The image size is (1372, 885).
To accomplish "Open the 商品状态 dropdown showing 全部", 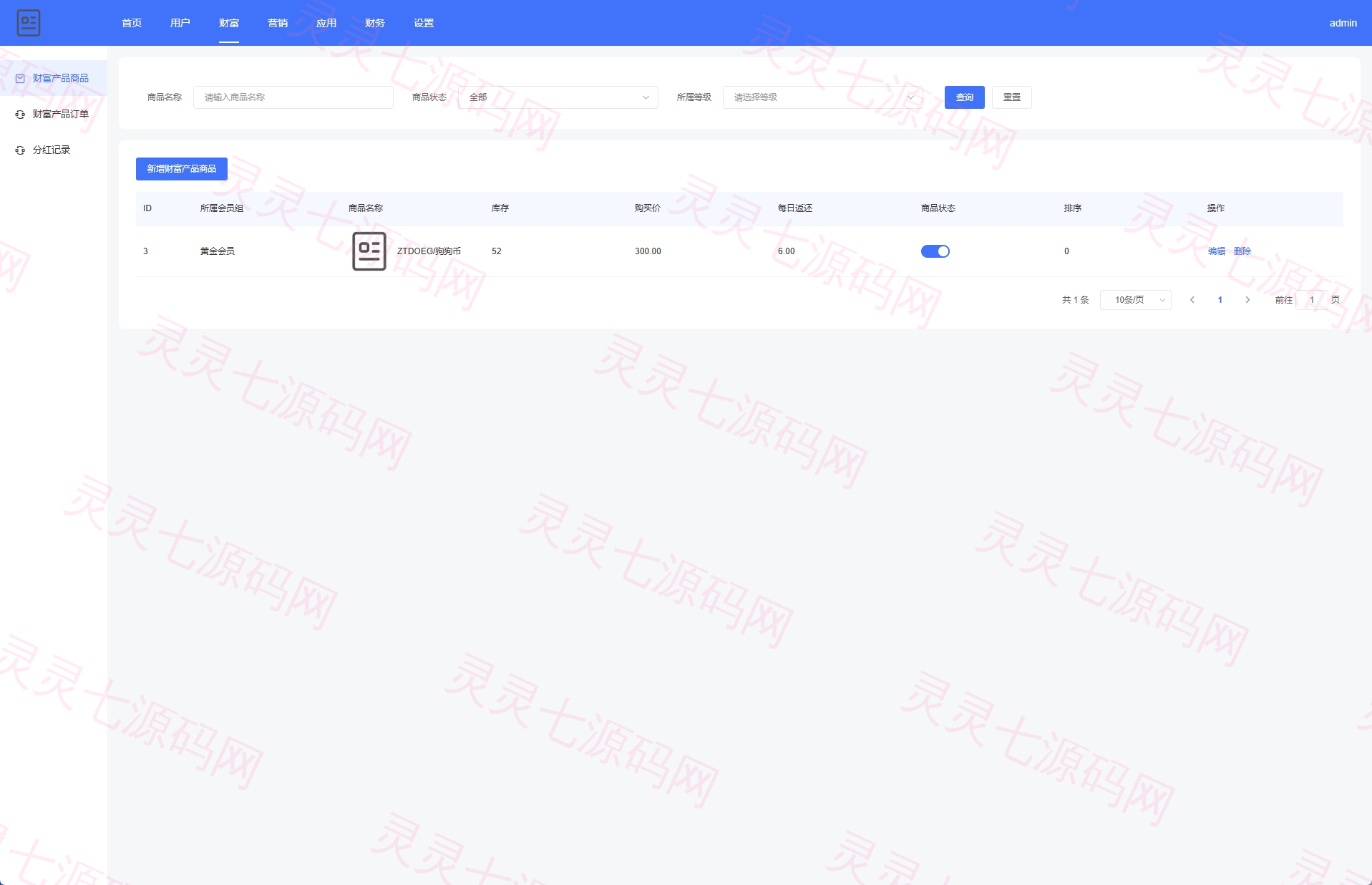I will coord(558,97).
